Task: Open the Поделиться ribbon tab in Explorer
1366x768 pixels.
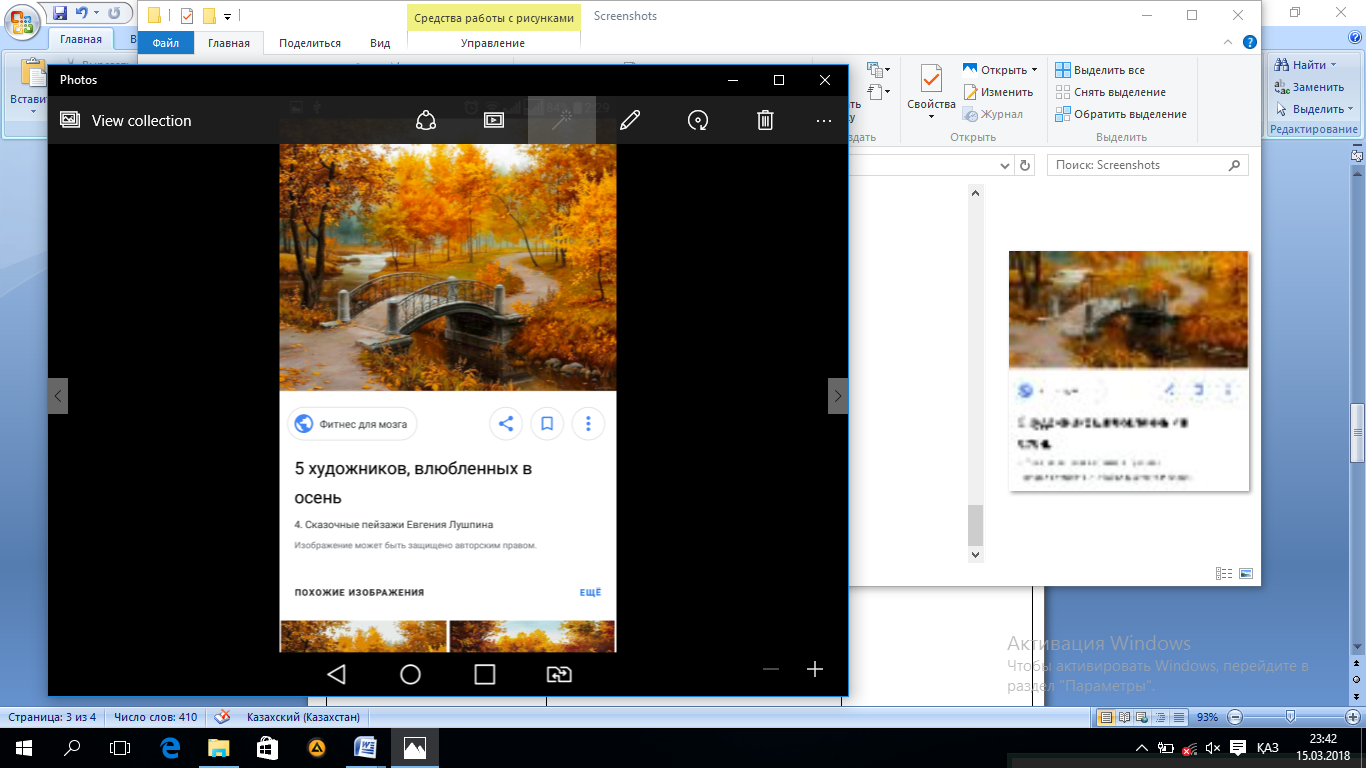Action: pyautogui.click(x=310, y=43)
